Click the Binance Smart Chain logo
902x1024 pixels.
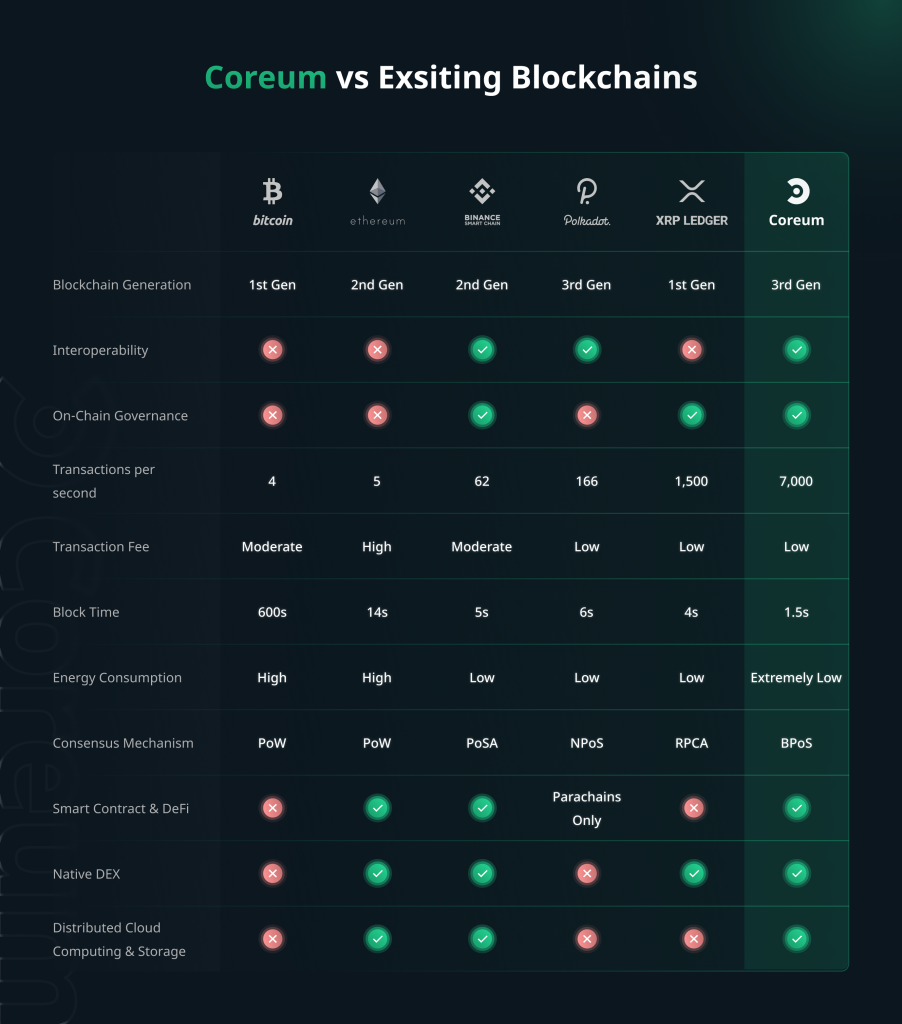(482, 191)
